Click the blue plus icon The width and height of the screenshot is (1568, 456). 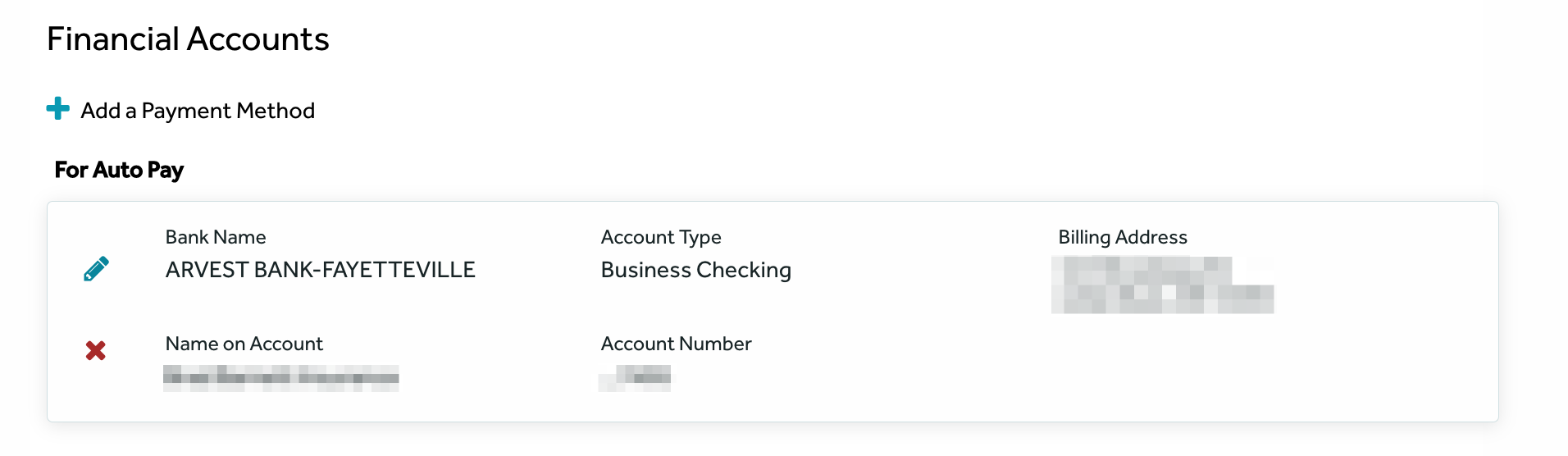(x=58, y=108)
